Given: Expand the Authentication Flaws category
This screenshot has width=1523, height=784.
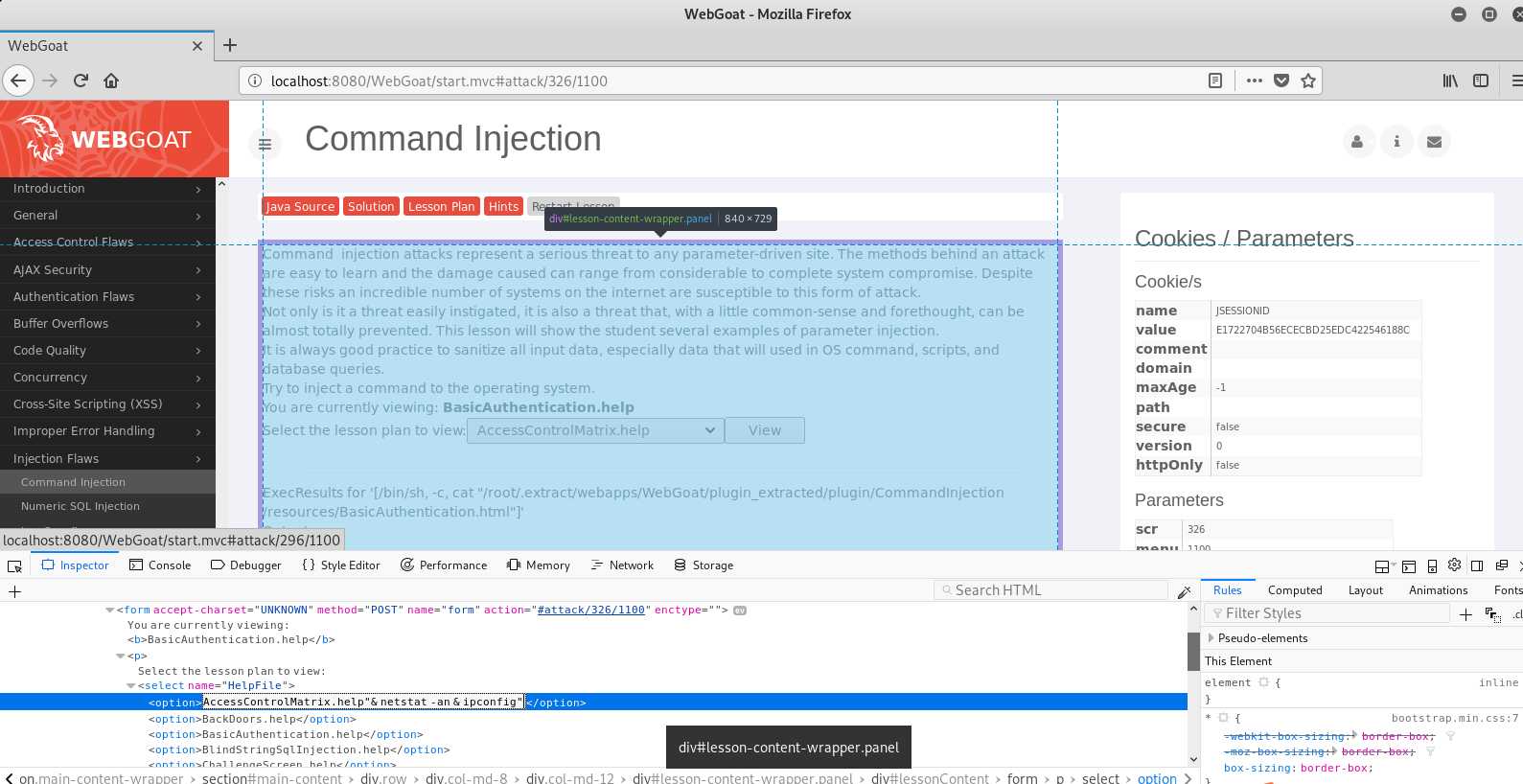Looking at the screenshot, I should point(107,297).
